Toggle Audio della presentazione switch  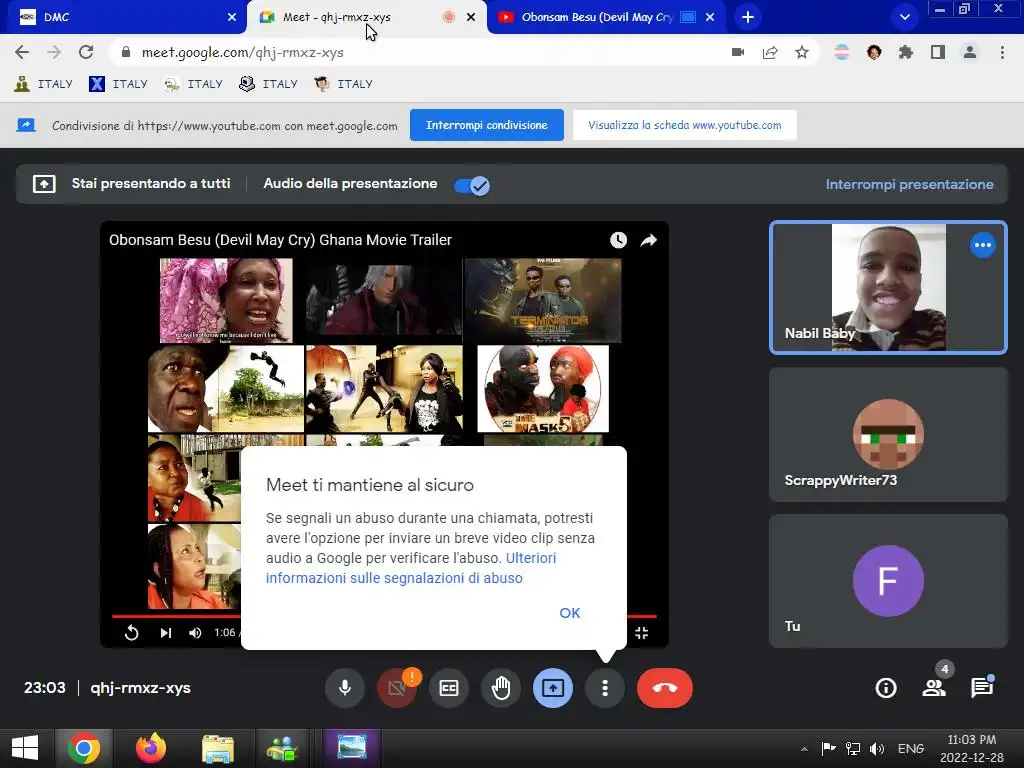click(x=472, y=185)
